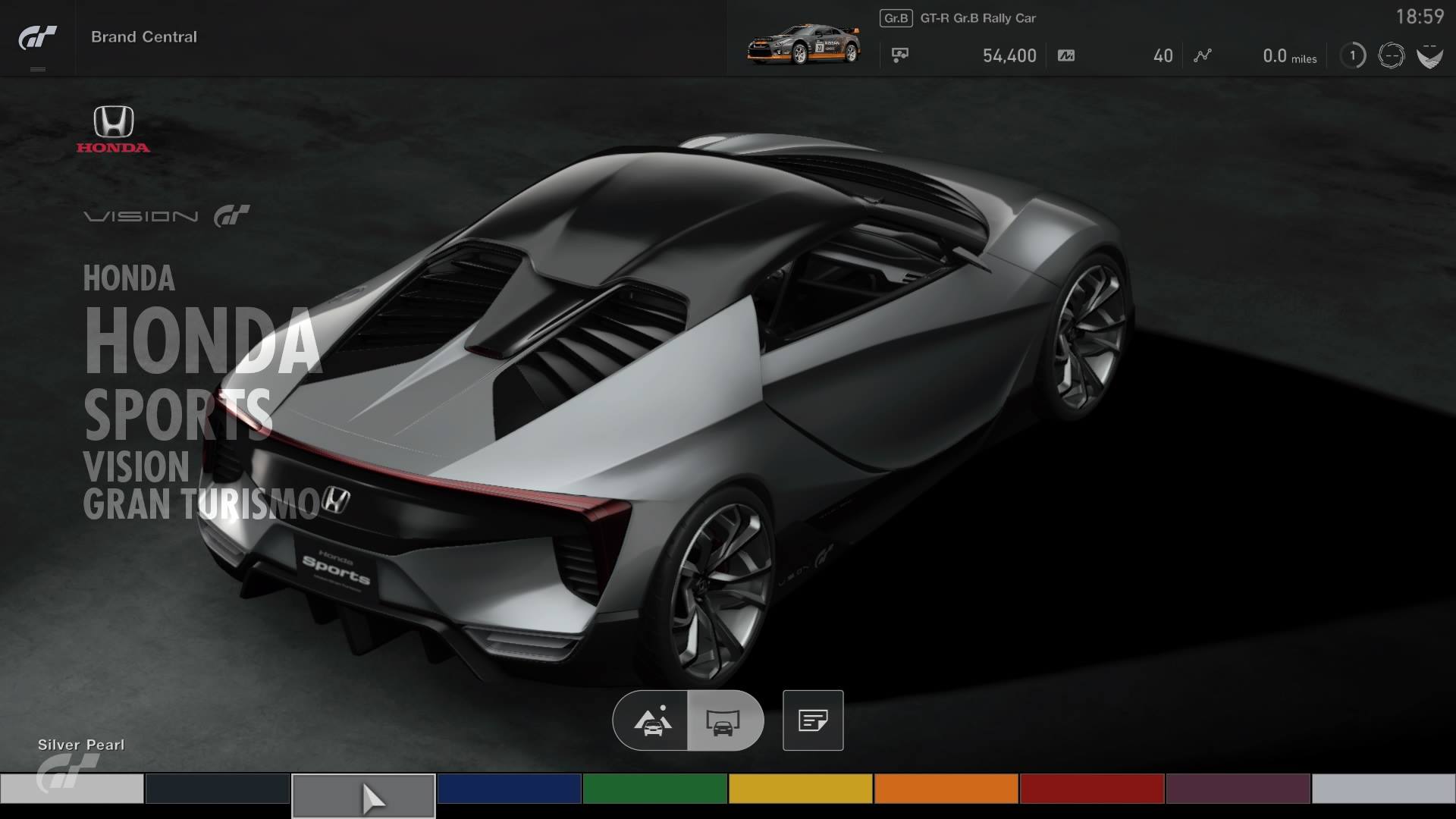This screenshot has width=1456, height=819.
Task: Click the mileage points icon beside 40
Action: (1066, 55)
